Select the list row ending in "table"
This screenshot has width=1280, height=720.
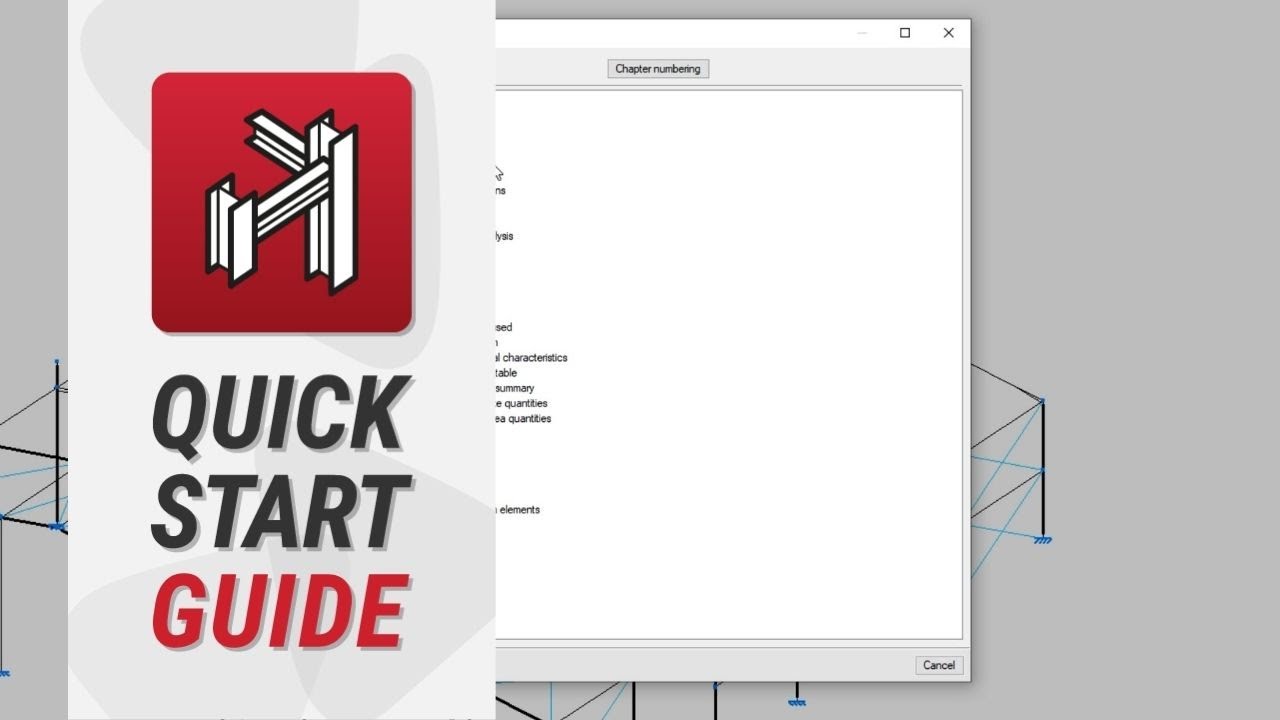(507, 373)
